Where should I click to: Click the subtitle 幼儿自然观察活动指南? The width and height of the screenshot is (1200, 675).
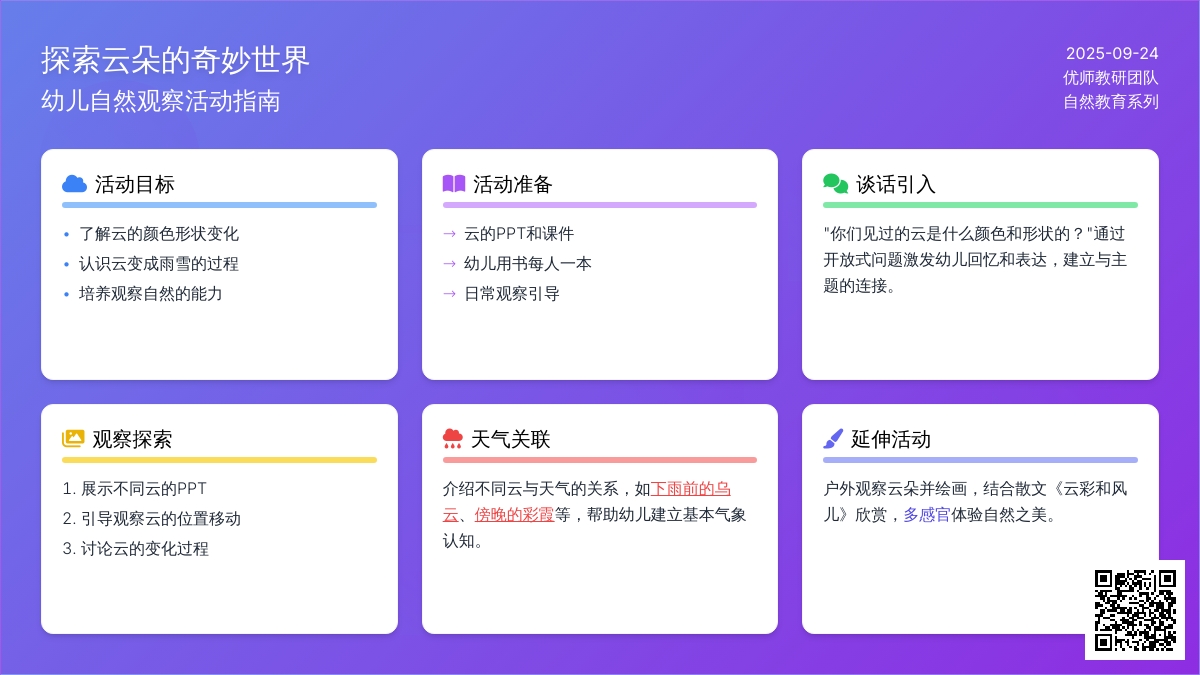[160, 101]
